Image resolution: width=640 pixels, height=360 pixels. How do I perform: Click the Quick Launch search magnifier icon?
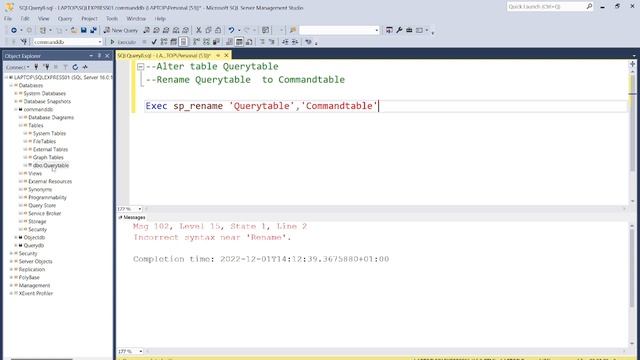click(x=589, y=7)
